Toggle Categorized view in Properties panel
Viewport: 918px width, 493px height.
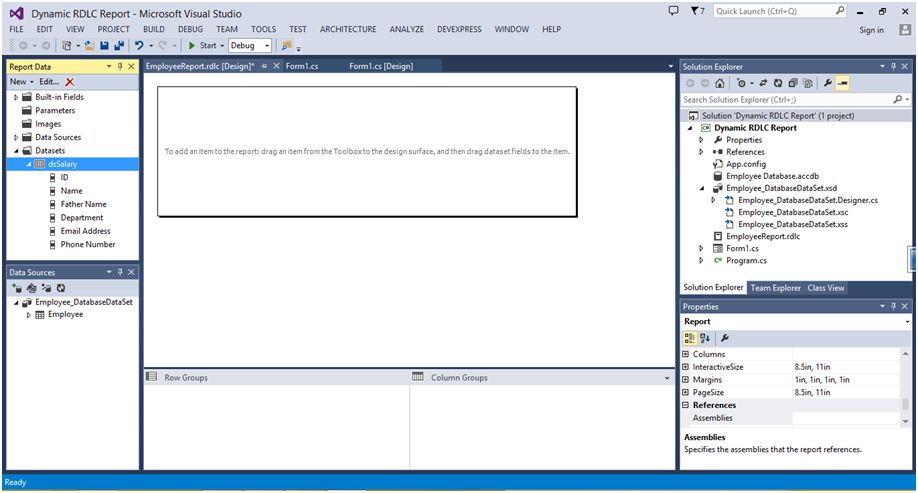click(690, 338)
